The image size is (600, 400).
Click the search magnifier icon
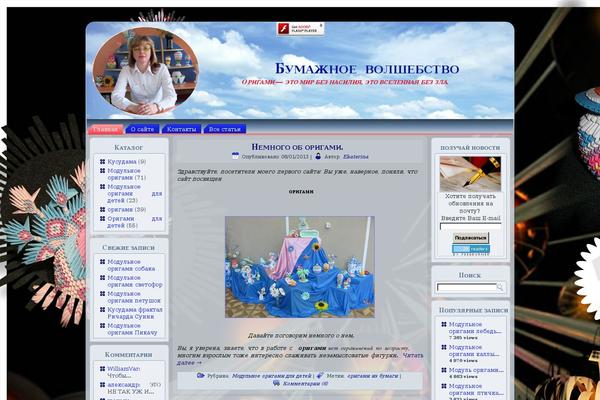500,287
